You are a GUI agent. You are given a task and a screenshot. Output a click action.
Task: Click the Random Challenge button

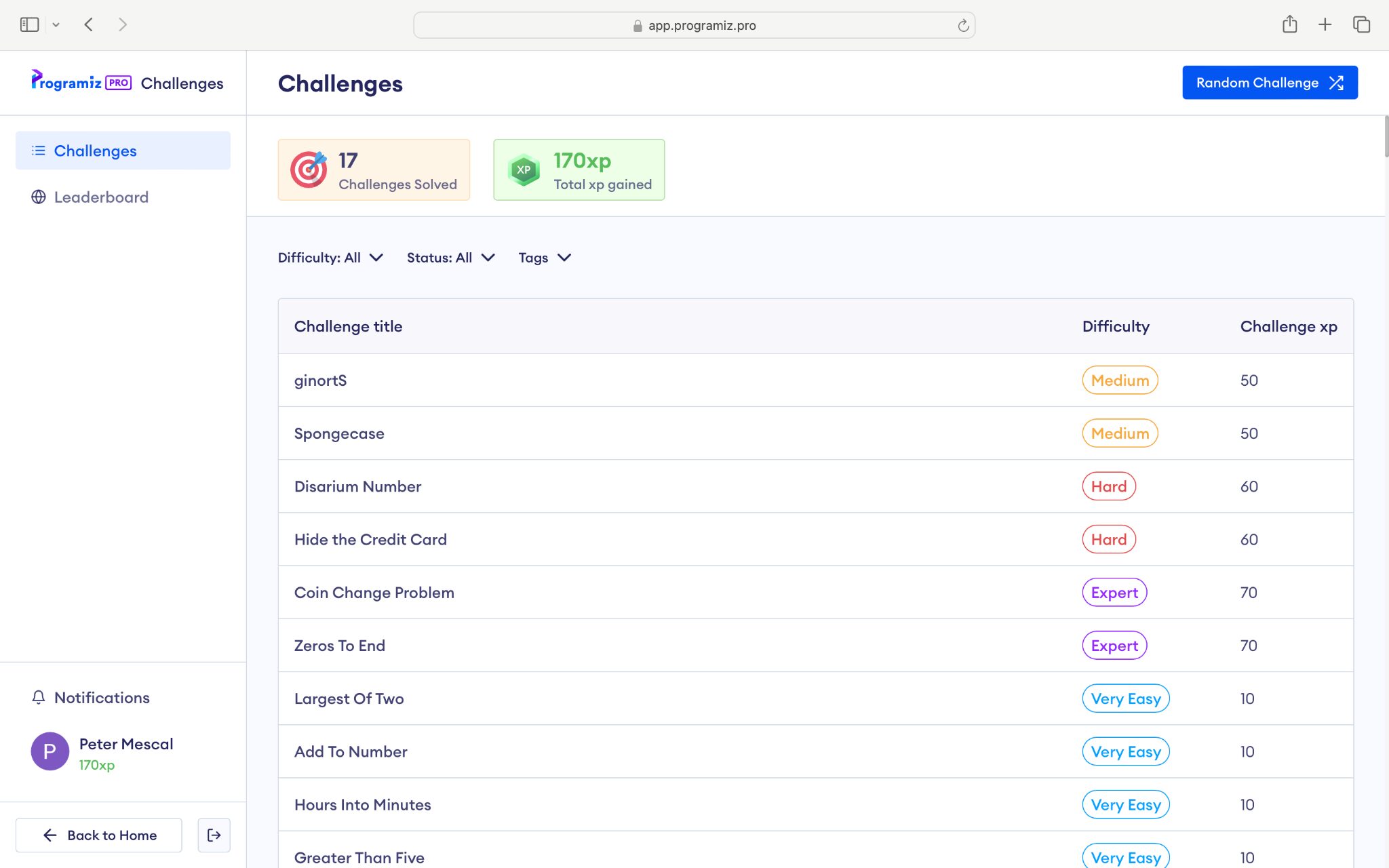1270,83
